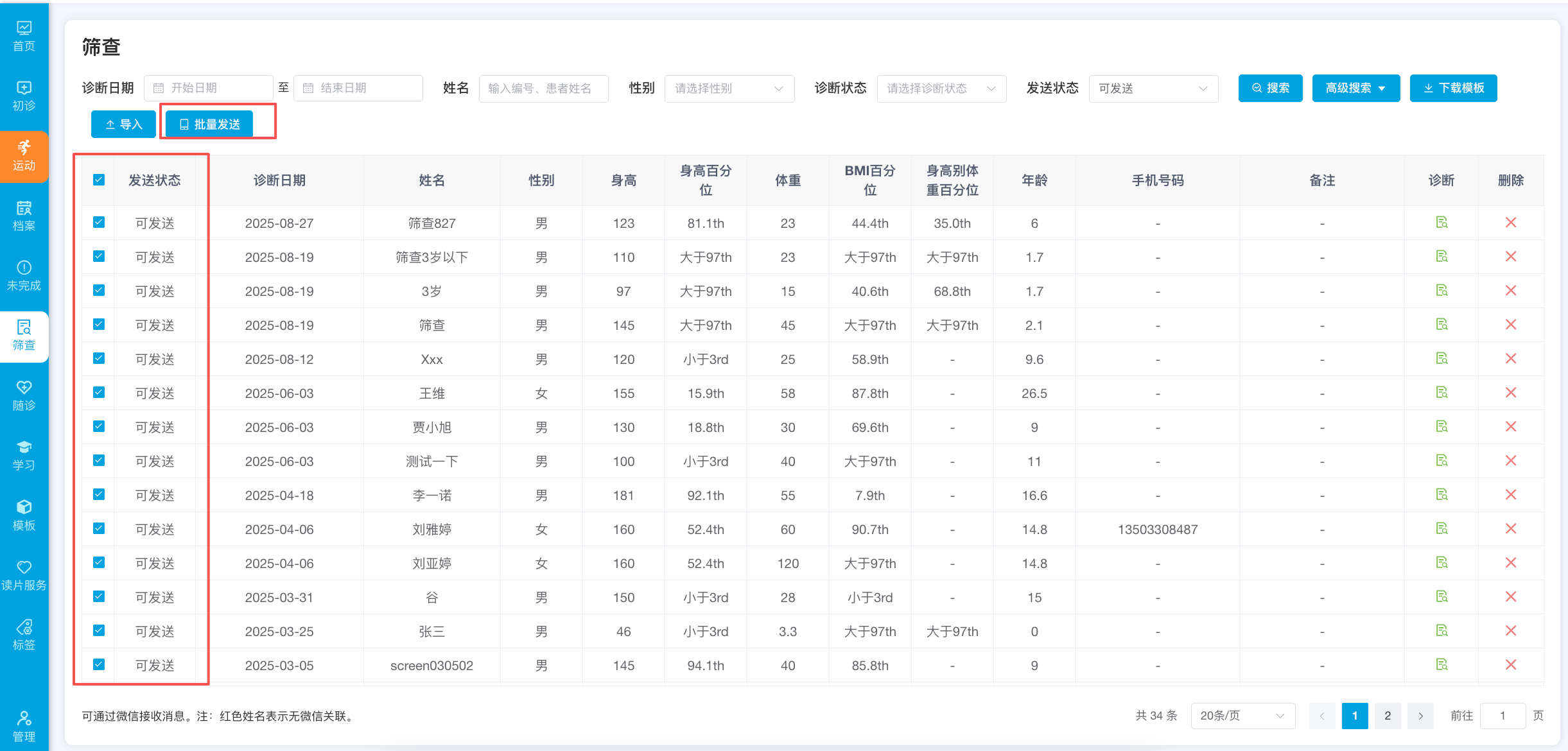Go to page 2 in pagination
1568x751 pixels.
1387,715
